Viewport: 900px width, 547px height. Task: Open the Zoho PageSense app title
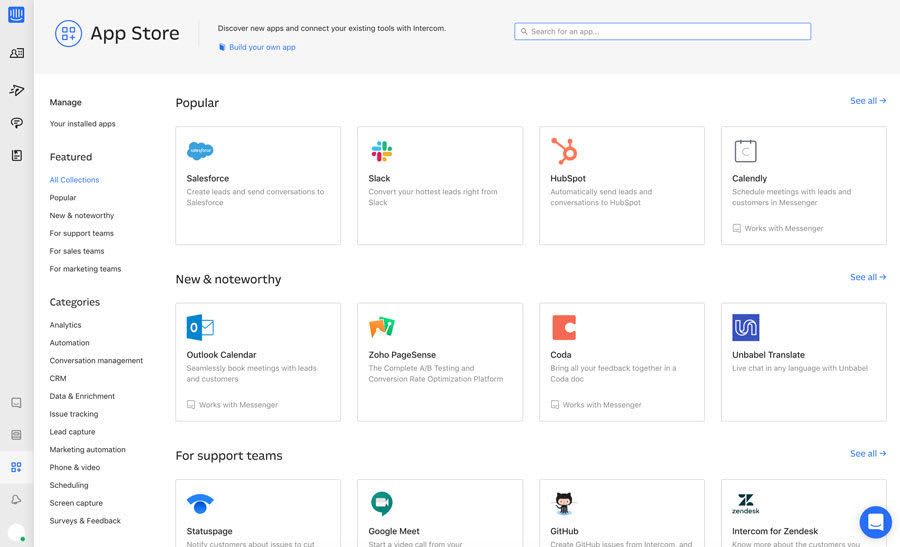click(402, 355)
